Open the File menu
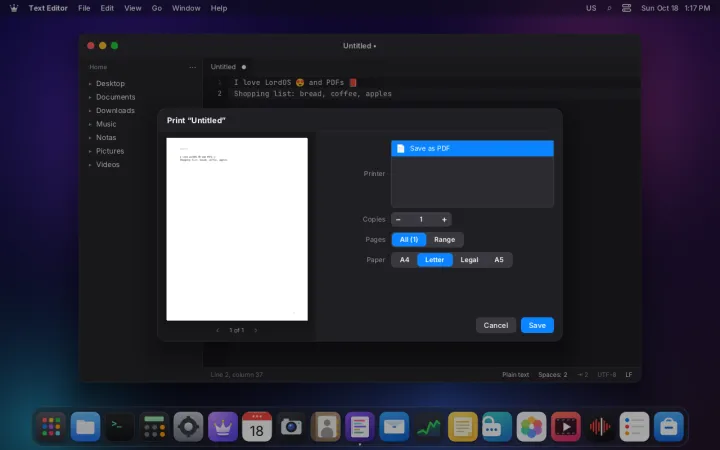 (x=84, y=8)
